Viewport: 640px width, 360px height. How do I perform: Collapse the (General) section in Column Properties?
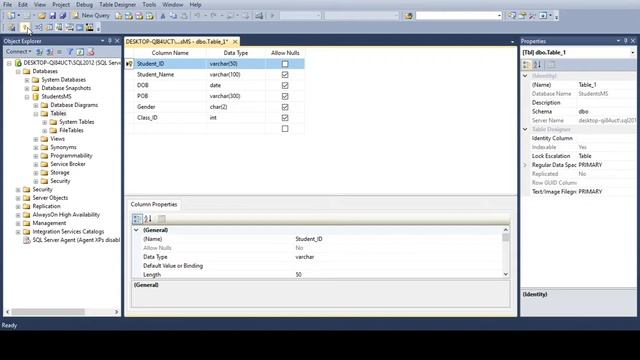pos(136,230)
